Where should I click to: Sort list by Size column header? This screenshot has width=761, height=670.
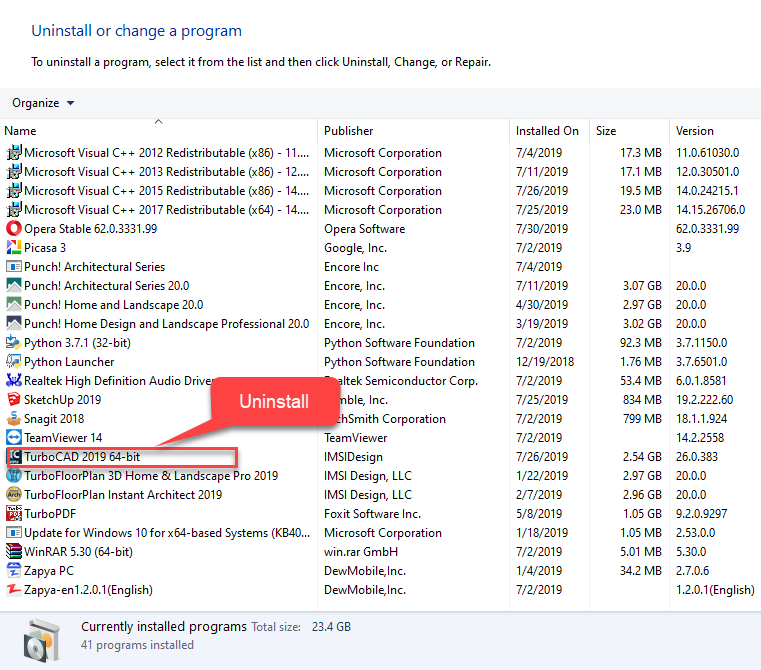pyautogui.click(x=606, y=131)
